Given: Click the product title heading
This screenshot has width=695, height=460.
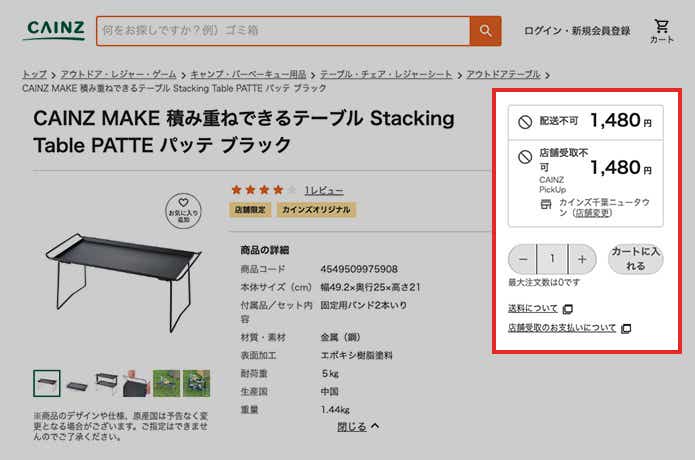Looking at the screenshot, I should tap(244, 132).
